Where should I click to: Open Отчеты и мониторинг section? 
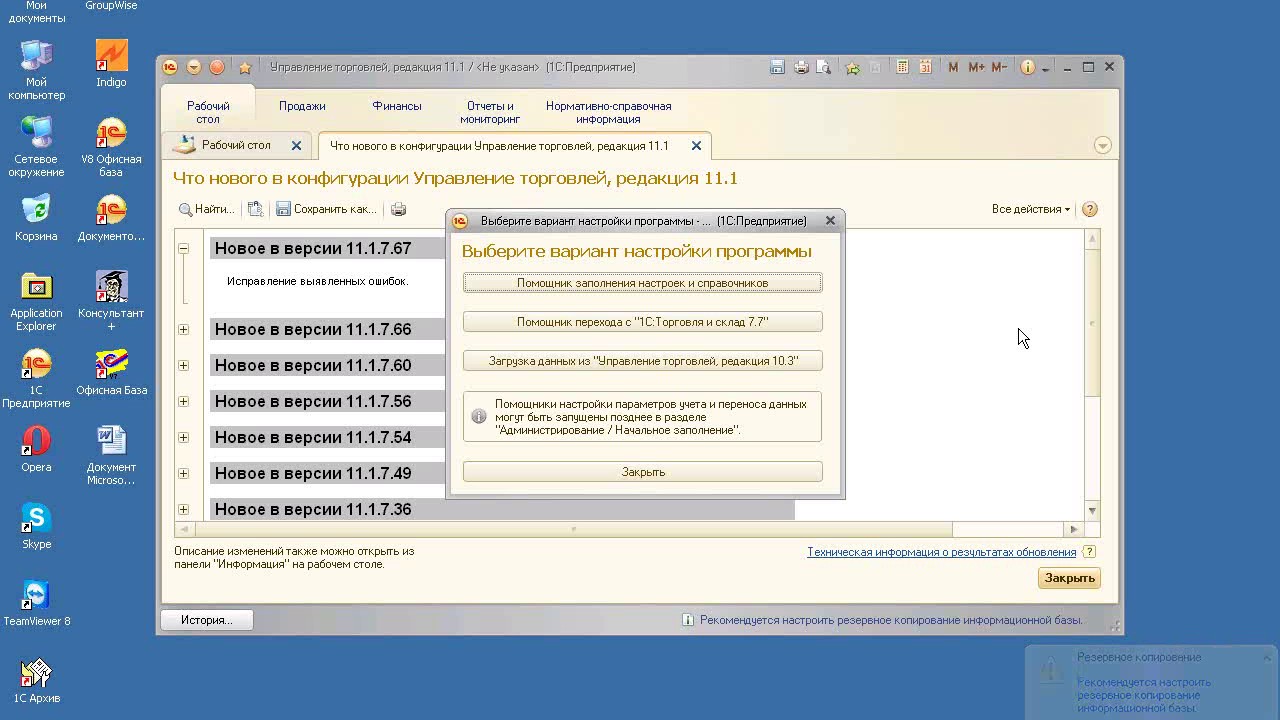[490, 112]
